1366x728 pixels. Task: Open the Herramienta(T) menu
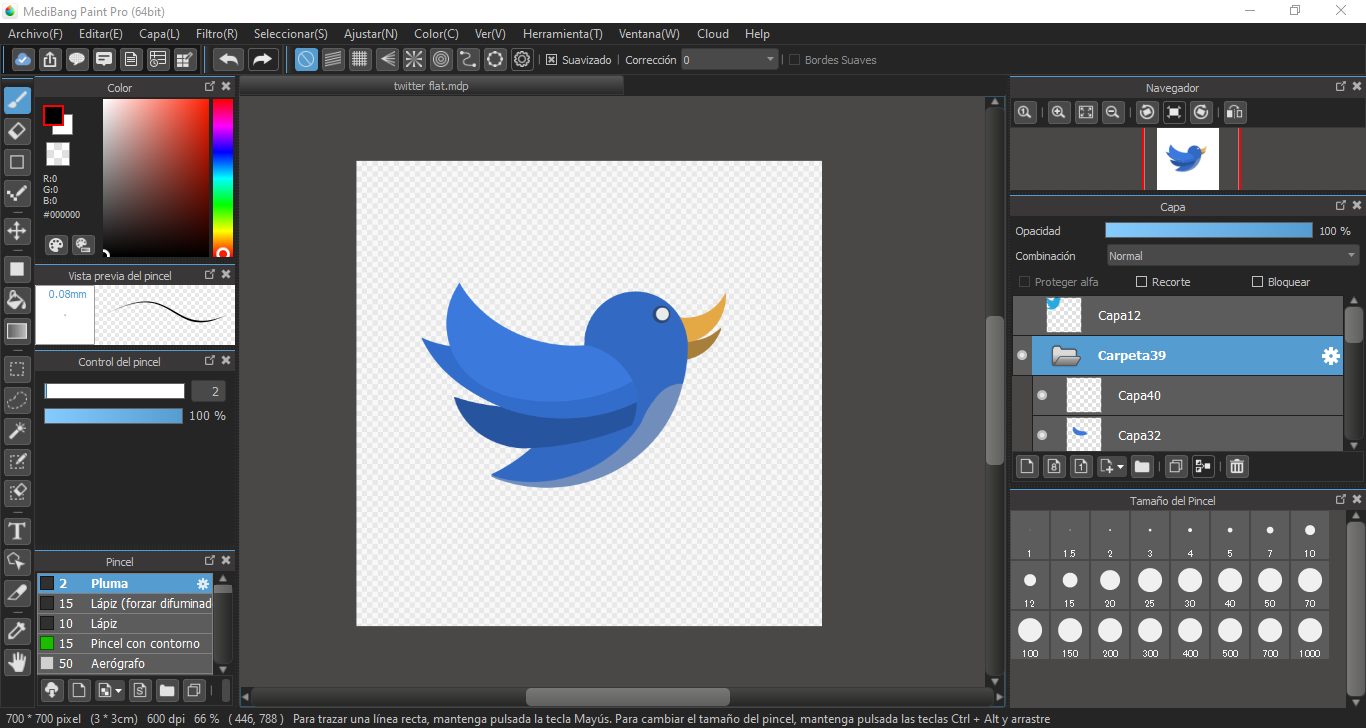click(563, 34)
